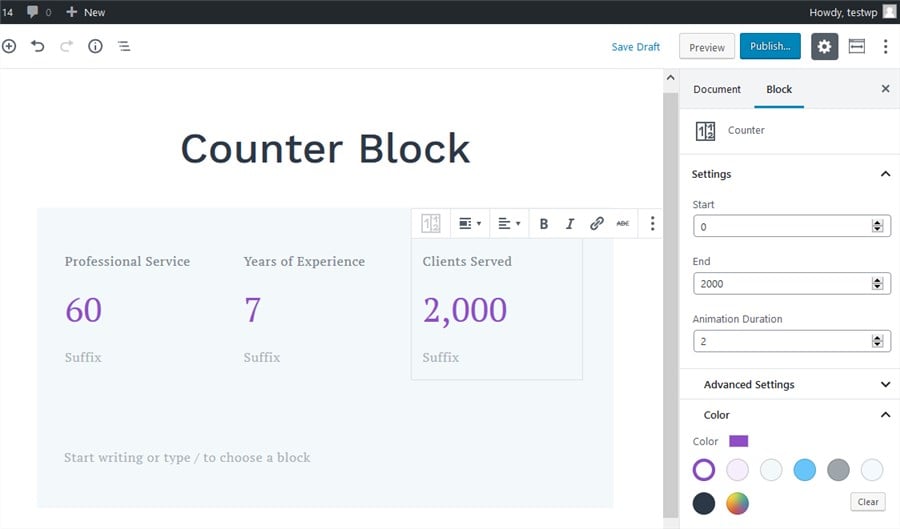Click the Undo arrow icon

click(38, 46)
